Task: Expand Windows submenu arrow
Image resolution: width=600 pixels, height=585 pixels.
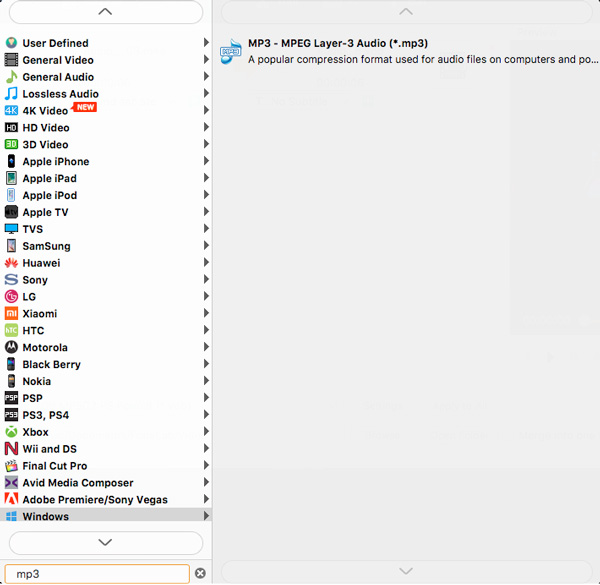Action: pos(206,515)
